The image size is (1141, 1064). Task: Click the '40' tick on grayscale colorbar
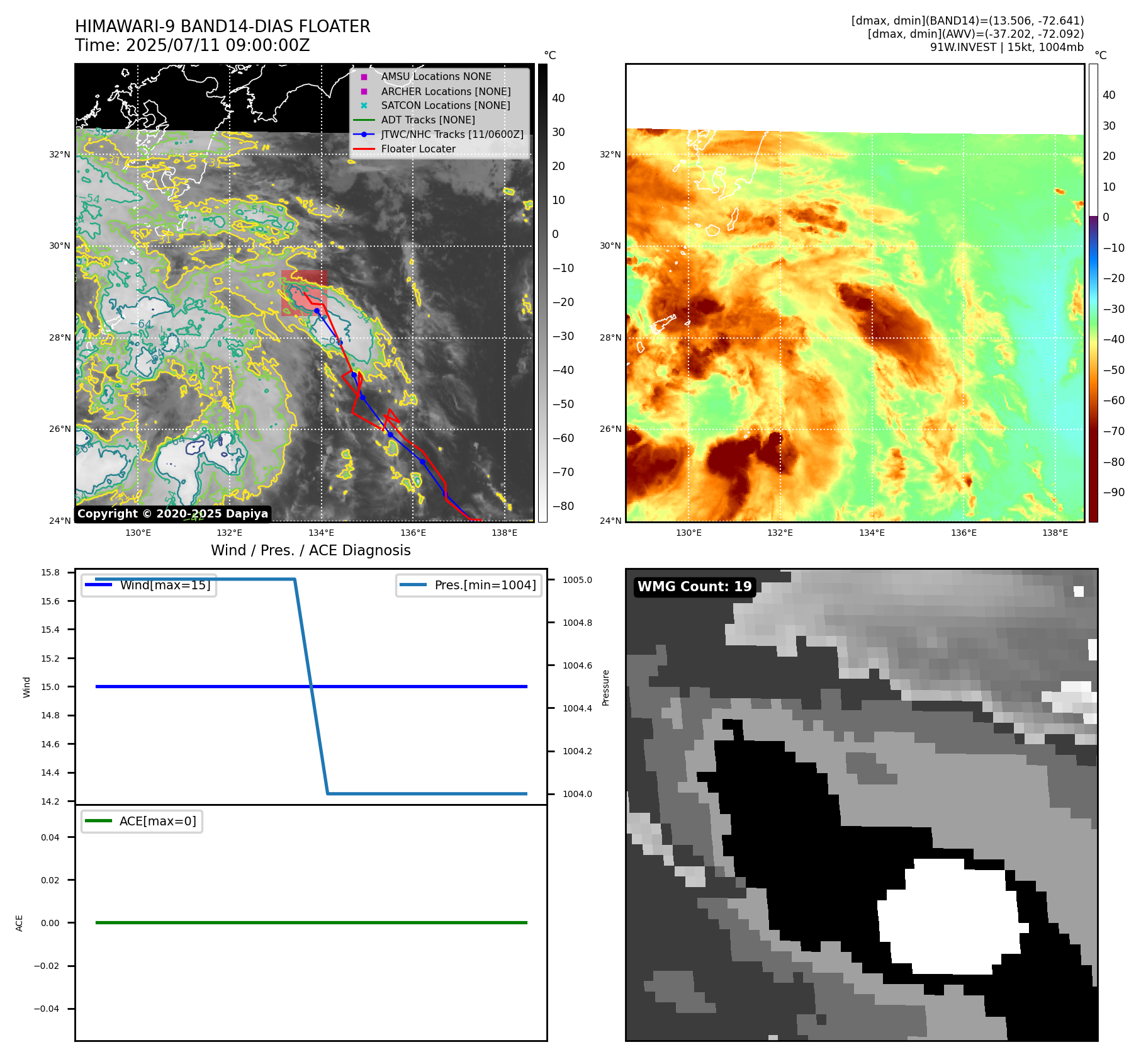pos(558,98)
